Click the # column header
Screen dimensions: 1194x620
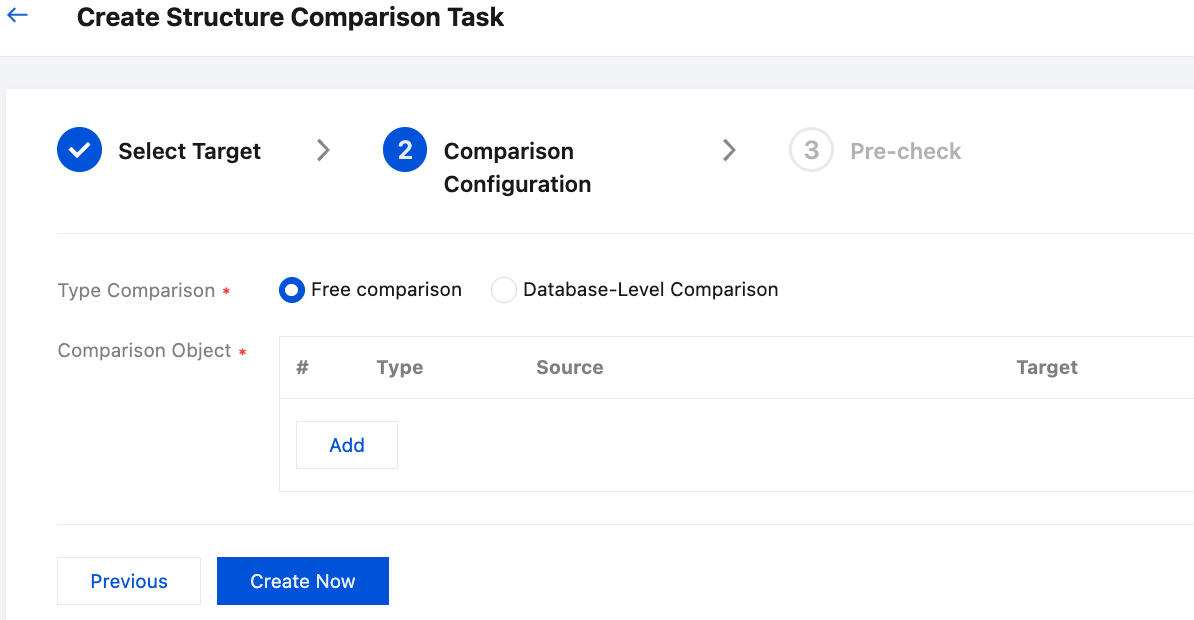pos(302,367)
